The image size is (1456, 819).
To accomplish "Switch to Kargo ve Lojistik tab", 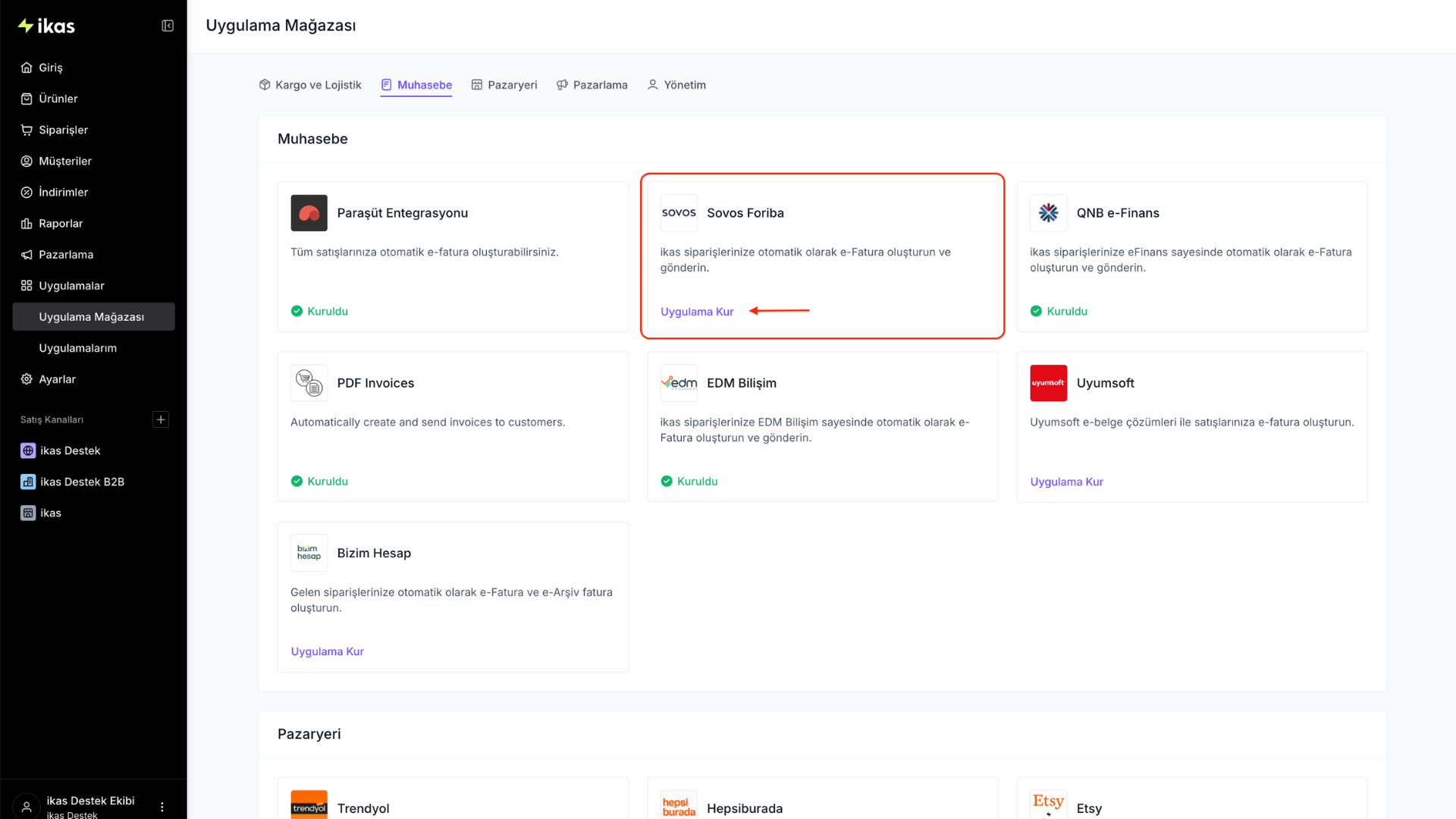I will 310,85.
